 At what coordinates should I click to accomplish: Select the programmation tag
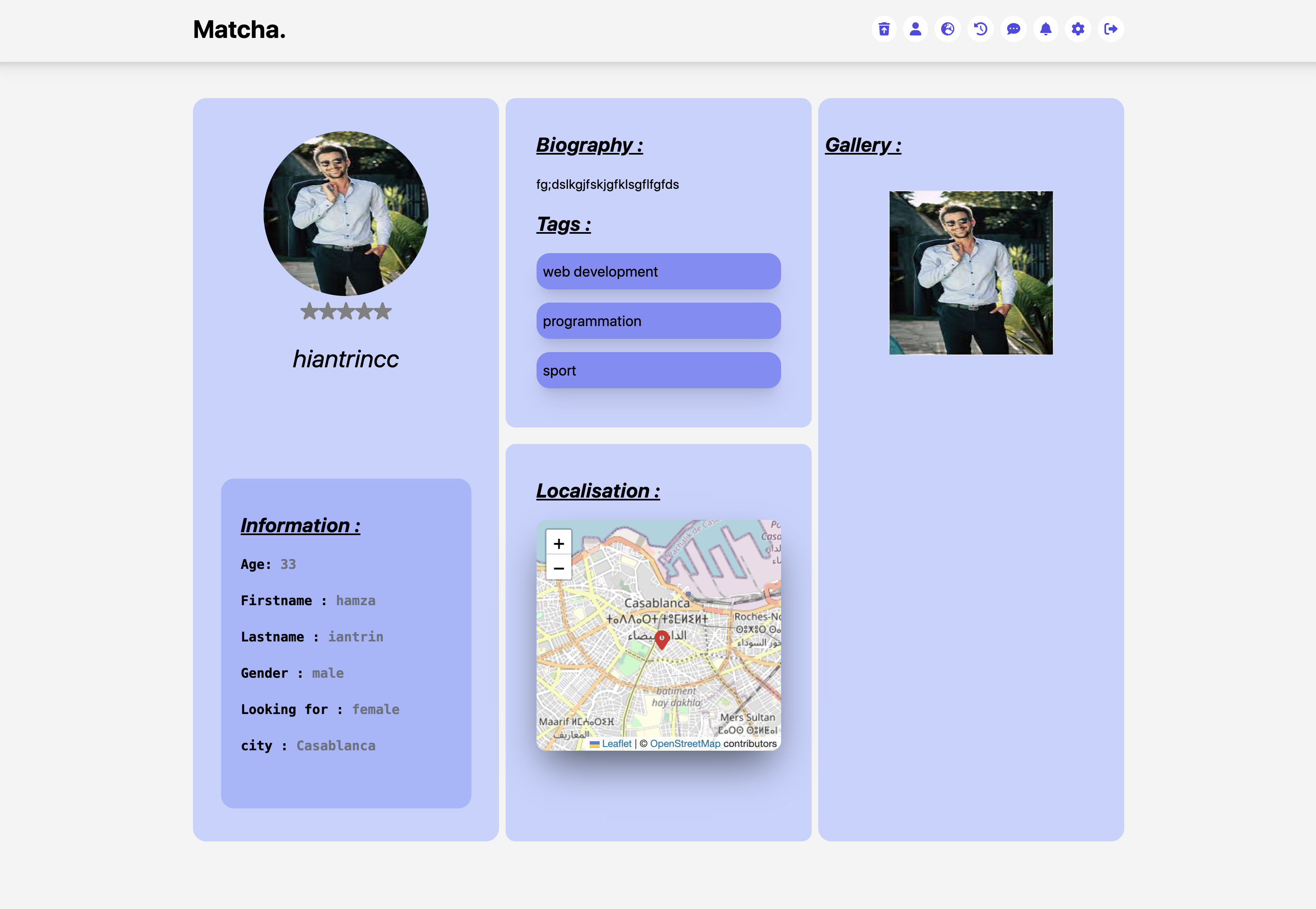659,321
